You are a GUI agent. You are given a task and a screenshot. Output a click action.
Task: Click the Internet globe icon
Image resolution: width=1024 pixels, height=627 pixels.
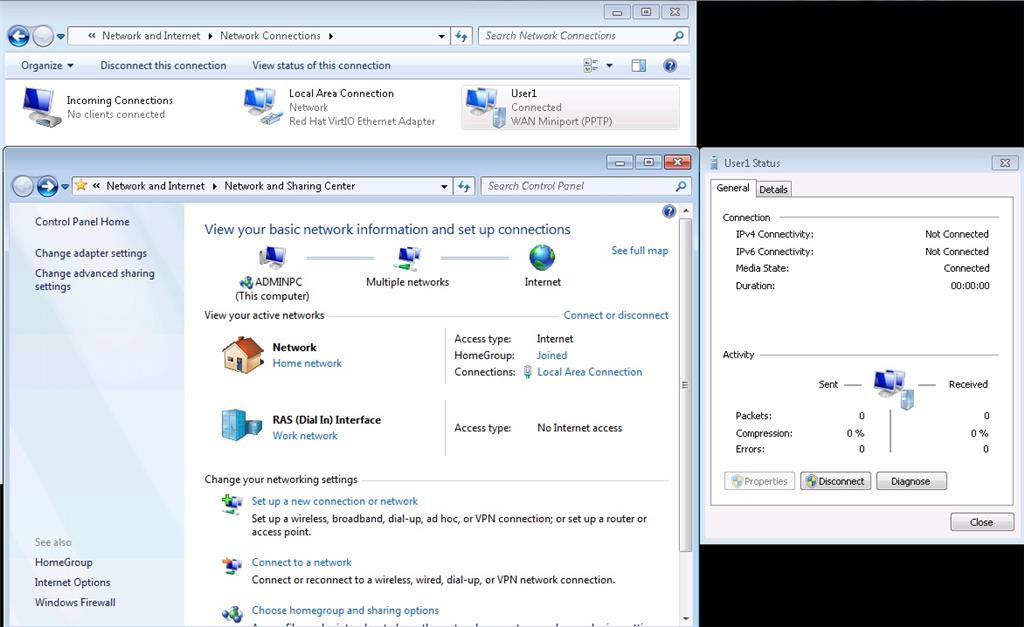[542, 257]
